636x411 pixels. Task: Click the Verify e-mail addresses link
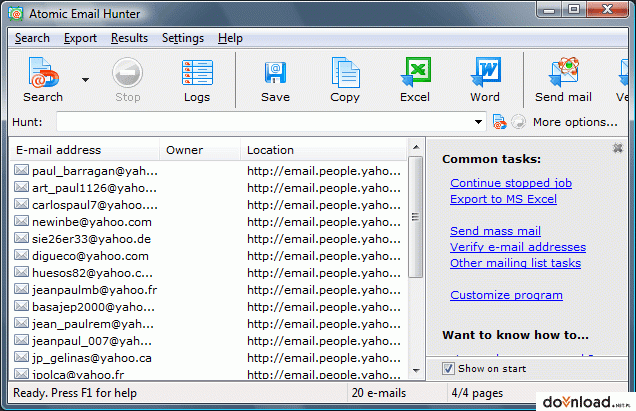tap(518, 247)
